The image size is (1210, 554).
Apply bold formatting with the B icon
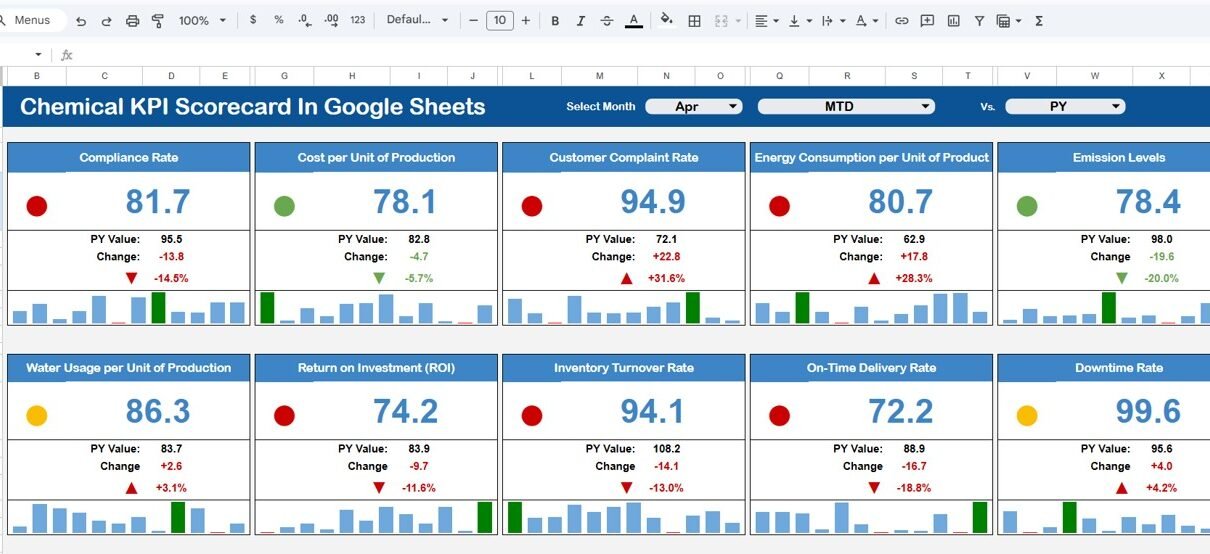click(555, 21)
